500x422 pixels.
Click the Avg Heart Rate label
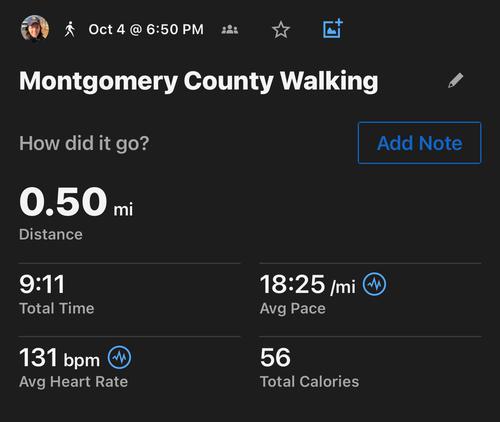tap(73, 382)
